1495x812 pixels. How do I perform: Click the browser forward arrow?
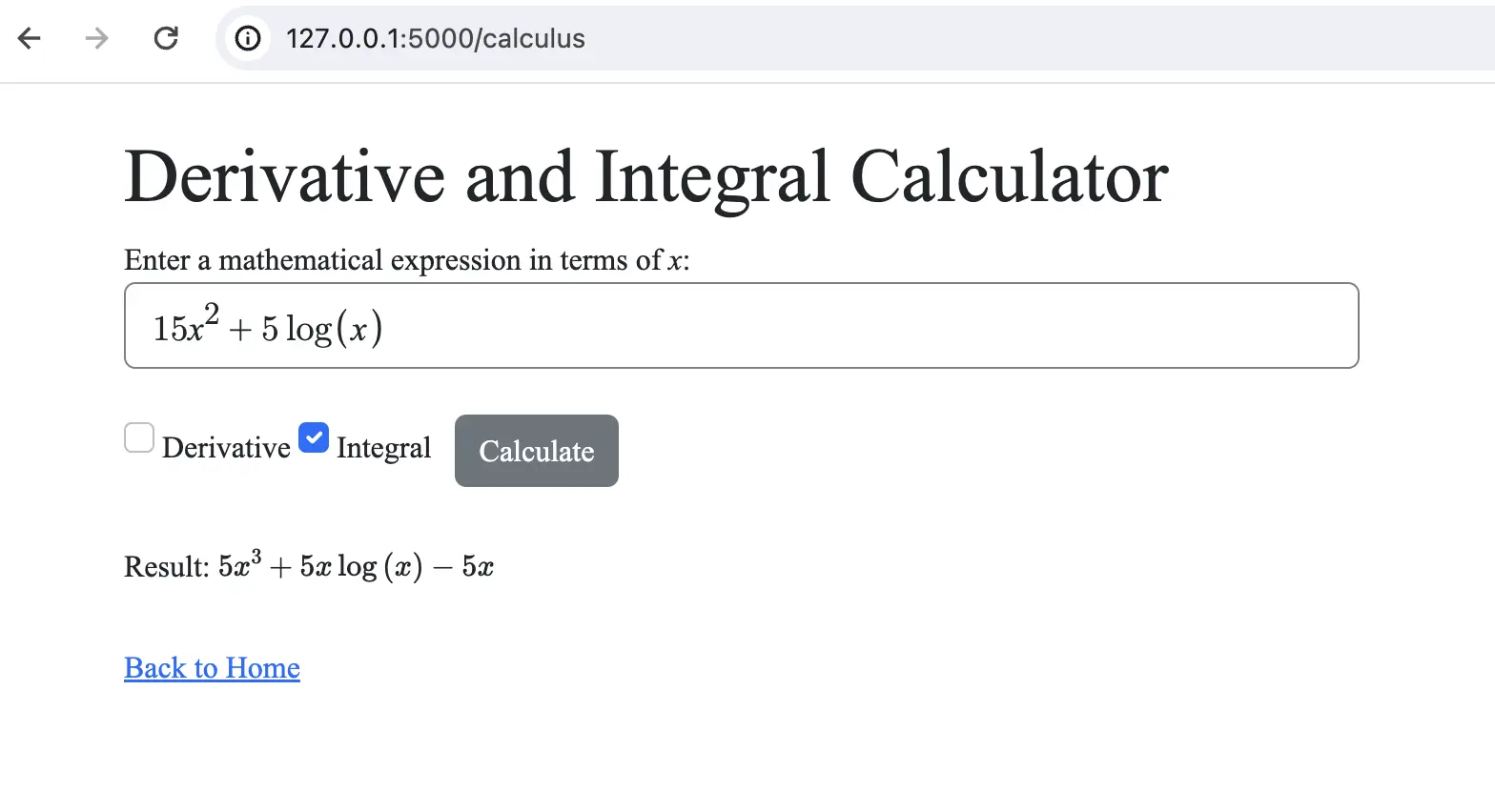coord(96,38)
